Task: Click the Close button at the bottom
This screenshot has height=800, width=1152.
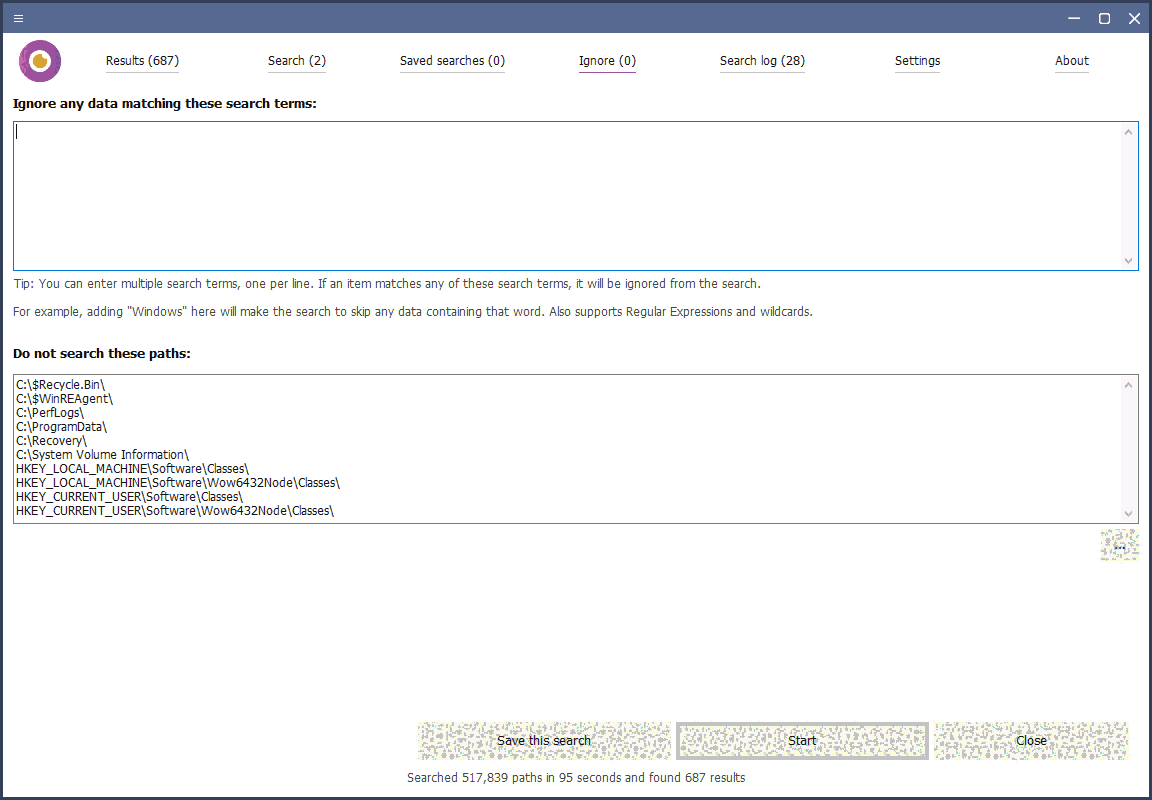Action: click(x=1031, y=740)
